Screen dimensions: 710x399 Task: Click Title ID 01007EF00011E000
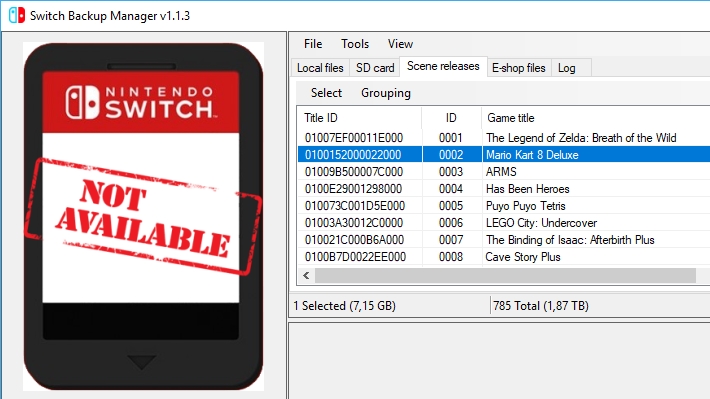354,138
